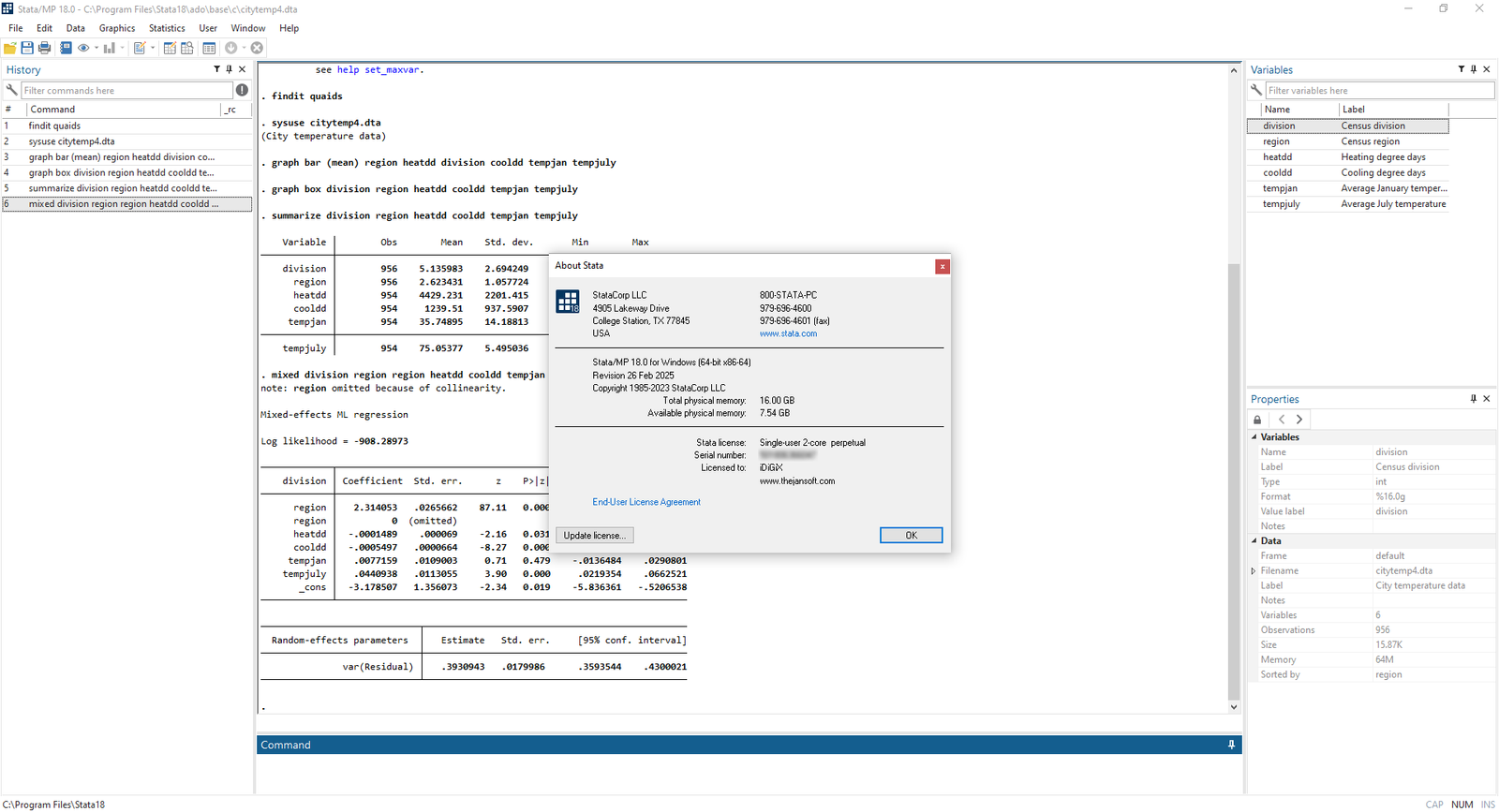Collapse the Data section in Properties
The width and height of the screenshot is (1499, 812).
(1254, 541)
